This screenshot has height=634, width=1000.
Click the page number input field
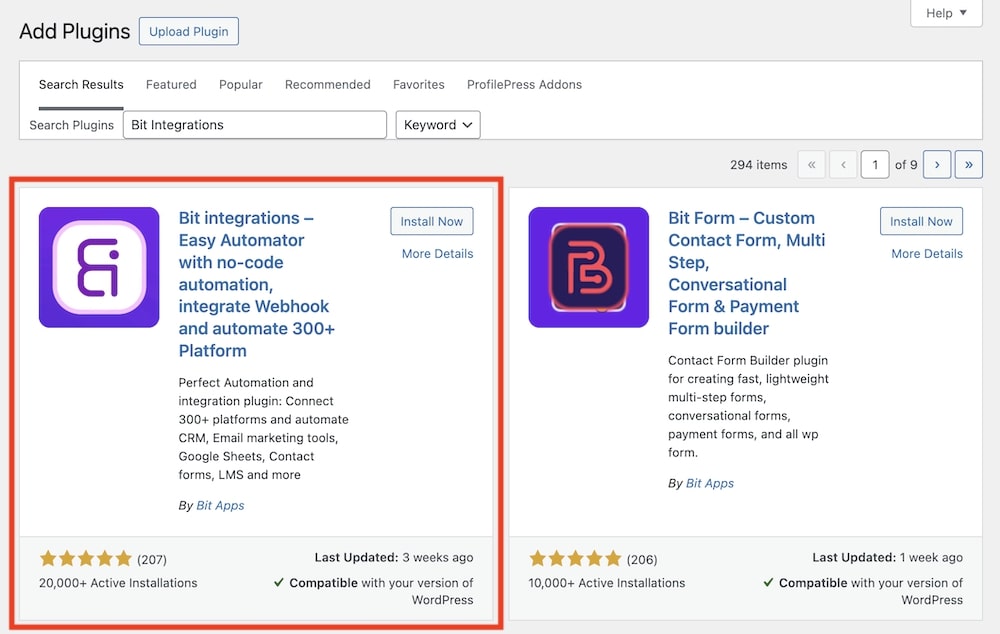click(875, 164)
